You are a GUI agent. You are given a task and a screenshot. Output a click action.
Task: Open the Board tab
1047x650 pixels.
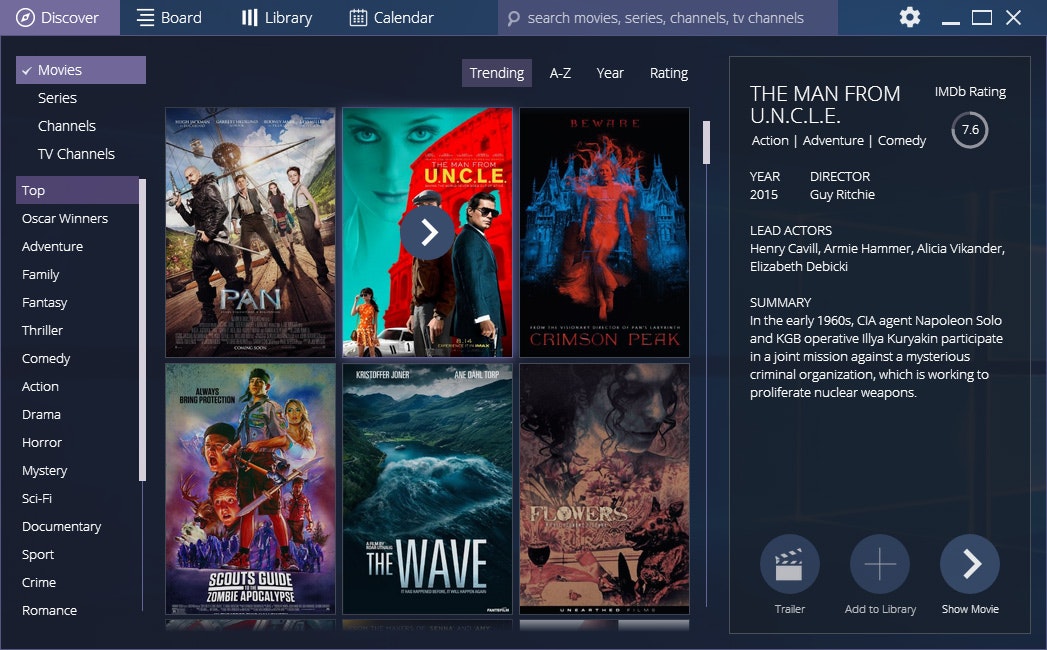pos(169,17)
